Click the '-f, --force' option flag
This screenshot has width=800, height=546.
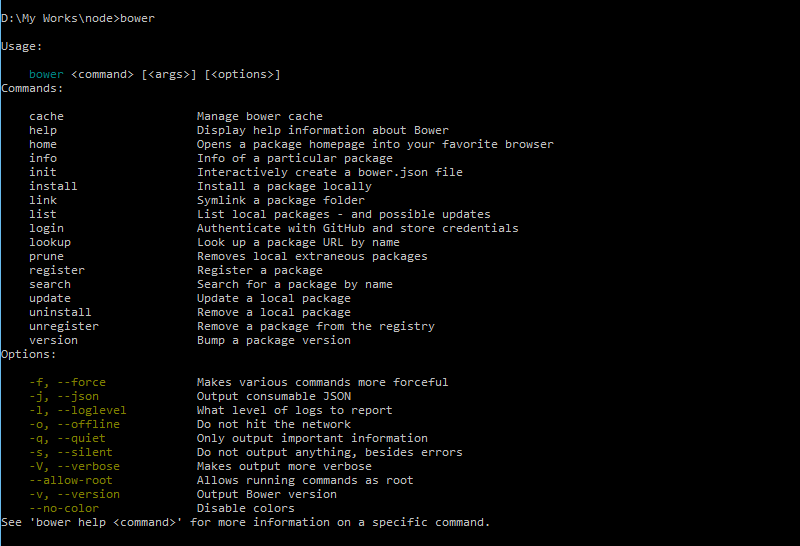[x=68, y=382]
